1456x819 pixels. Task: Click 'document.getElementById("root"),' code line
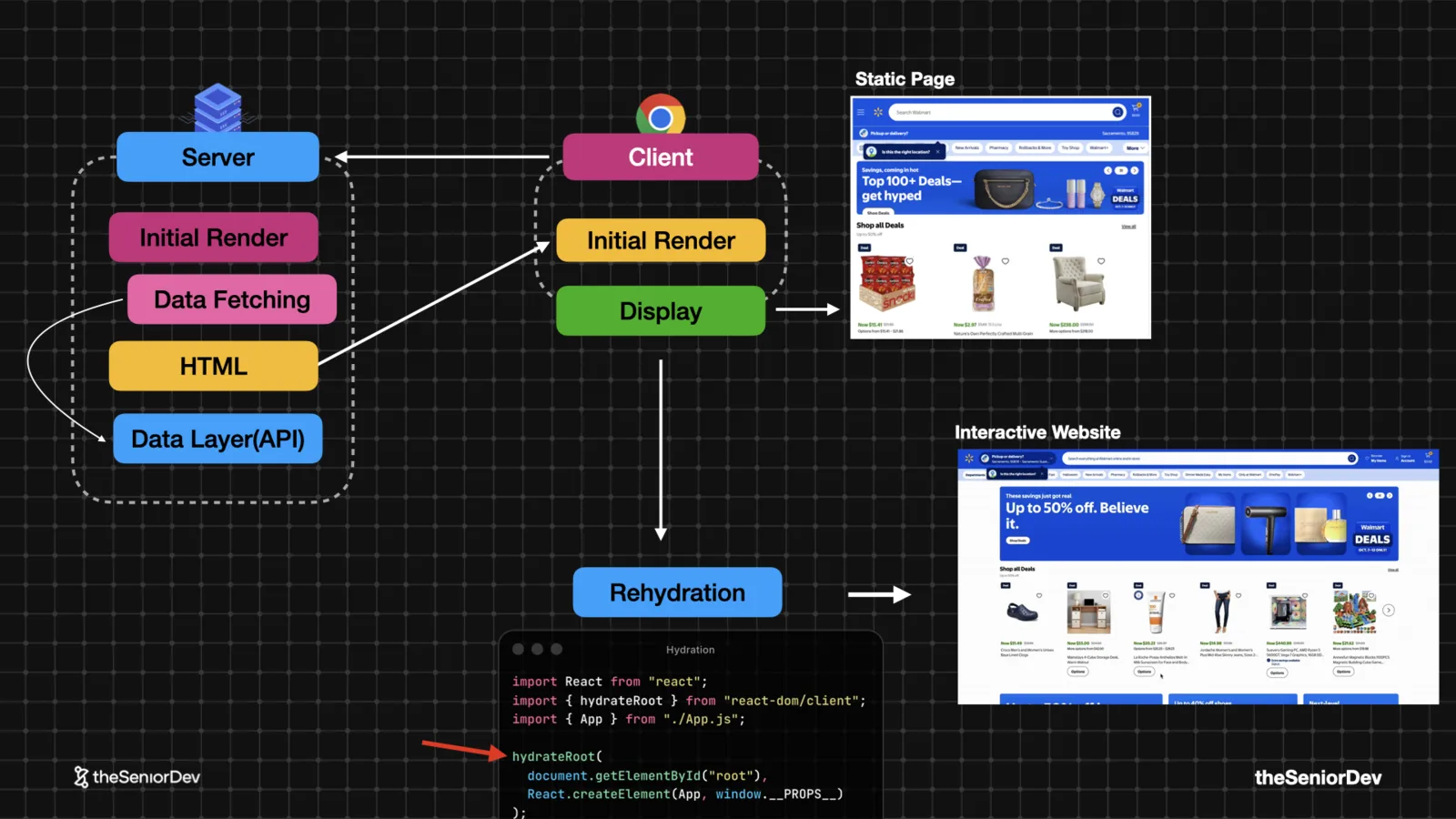pyautogui.click(x=648, y=775)
